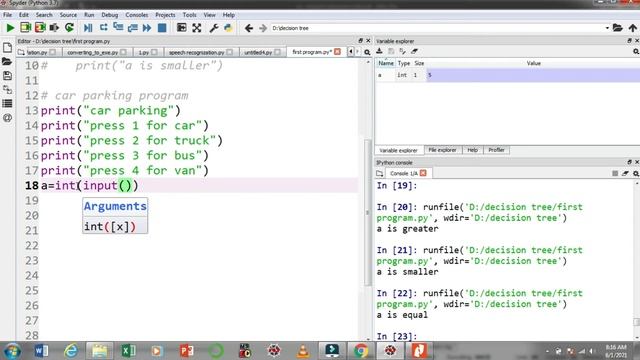Viewport: 640px width, 360px height.
Task: Click the editor tabs left scroll arrow
Action: click(x=351, y=52)
